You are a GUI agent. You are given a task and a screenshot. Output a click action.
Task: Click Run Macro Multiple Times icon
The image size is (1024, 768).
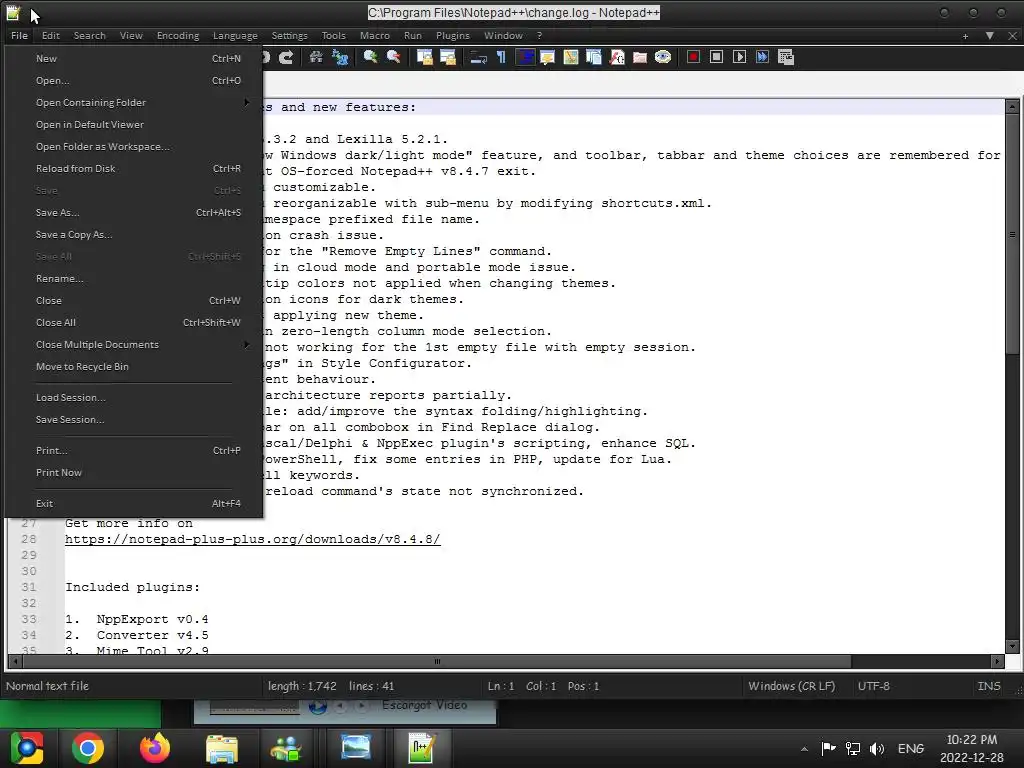[762, 57]
